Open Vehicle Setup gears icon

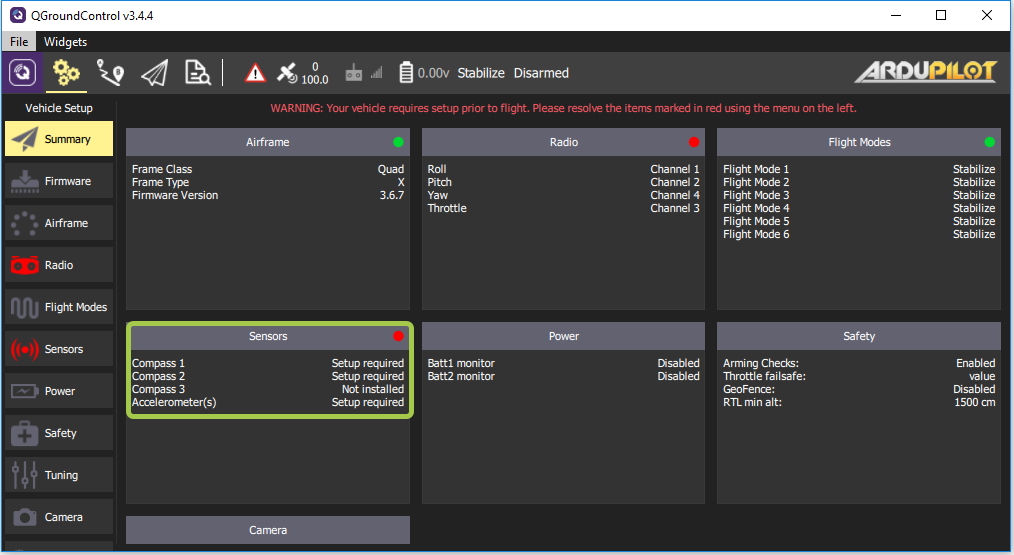tap(66, 72)
